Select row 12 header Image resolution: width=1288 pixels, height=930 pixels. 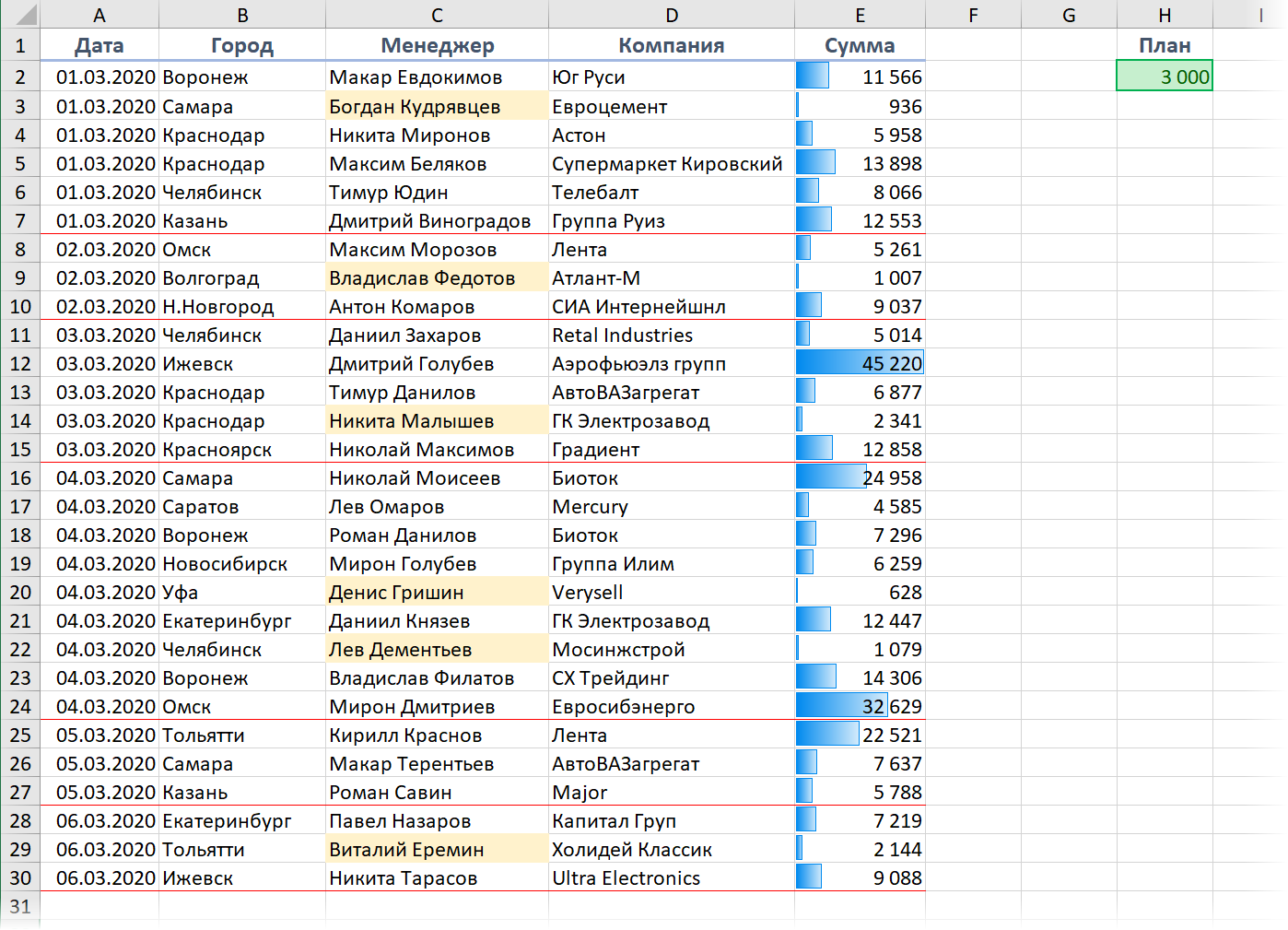click(x=20, y=363)
